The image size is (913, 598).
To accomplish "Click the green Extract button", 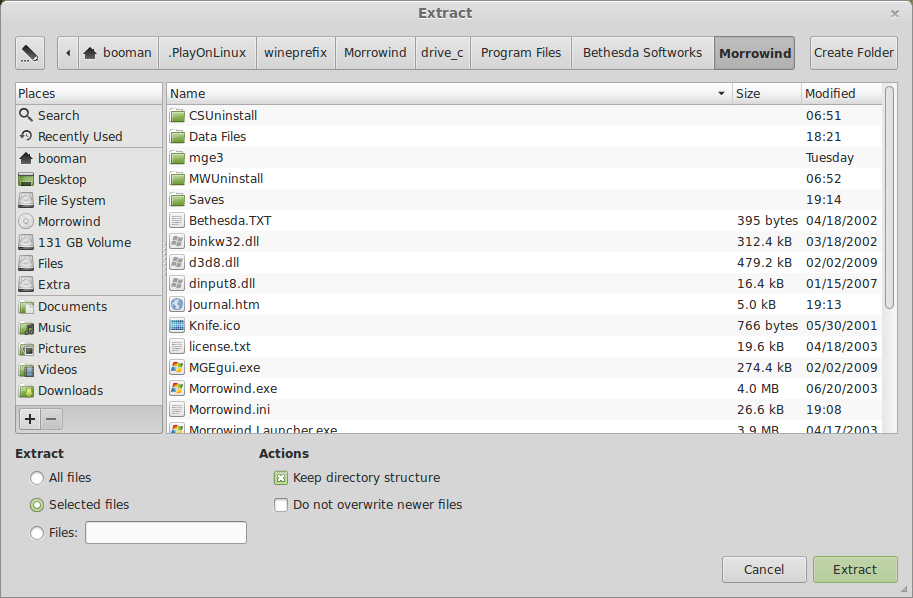I will click(855, 569).
